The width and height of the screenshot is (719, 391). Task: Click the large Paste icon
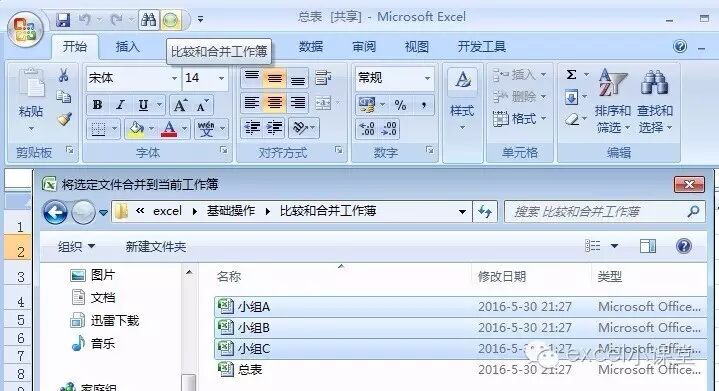(x=31, y=83)
